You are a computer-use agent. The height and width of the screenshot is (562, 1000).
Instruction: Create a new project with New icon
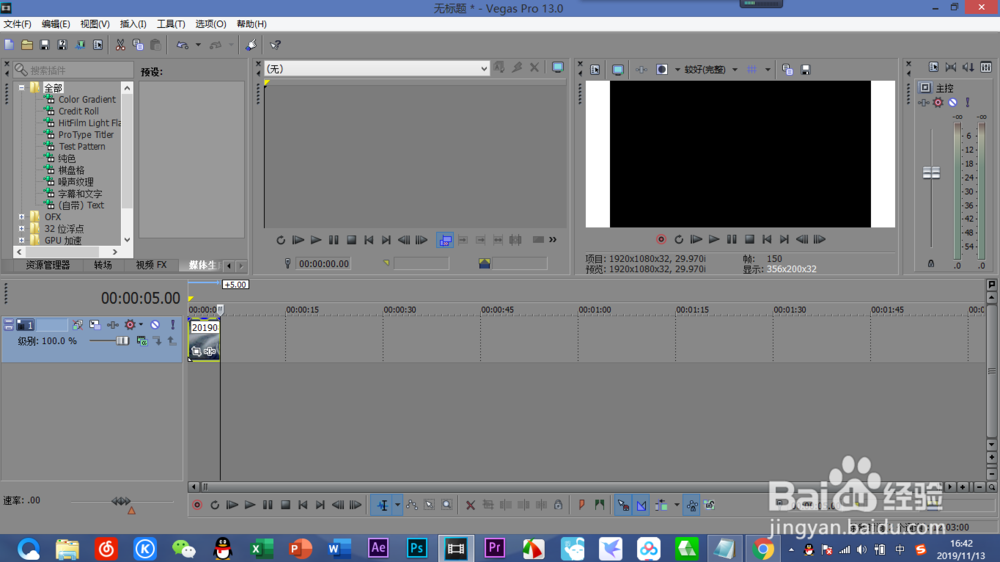pos(9,45)
